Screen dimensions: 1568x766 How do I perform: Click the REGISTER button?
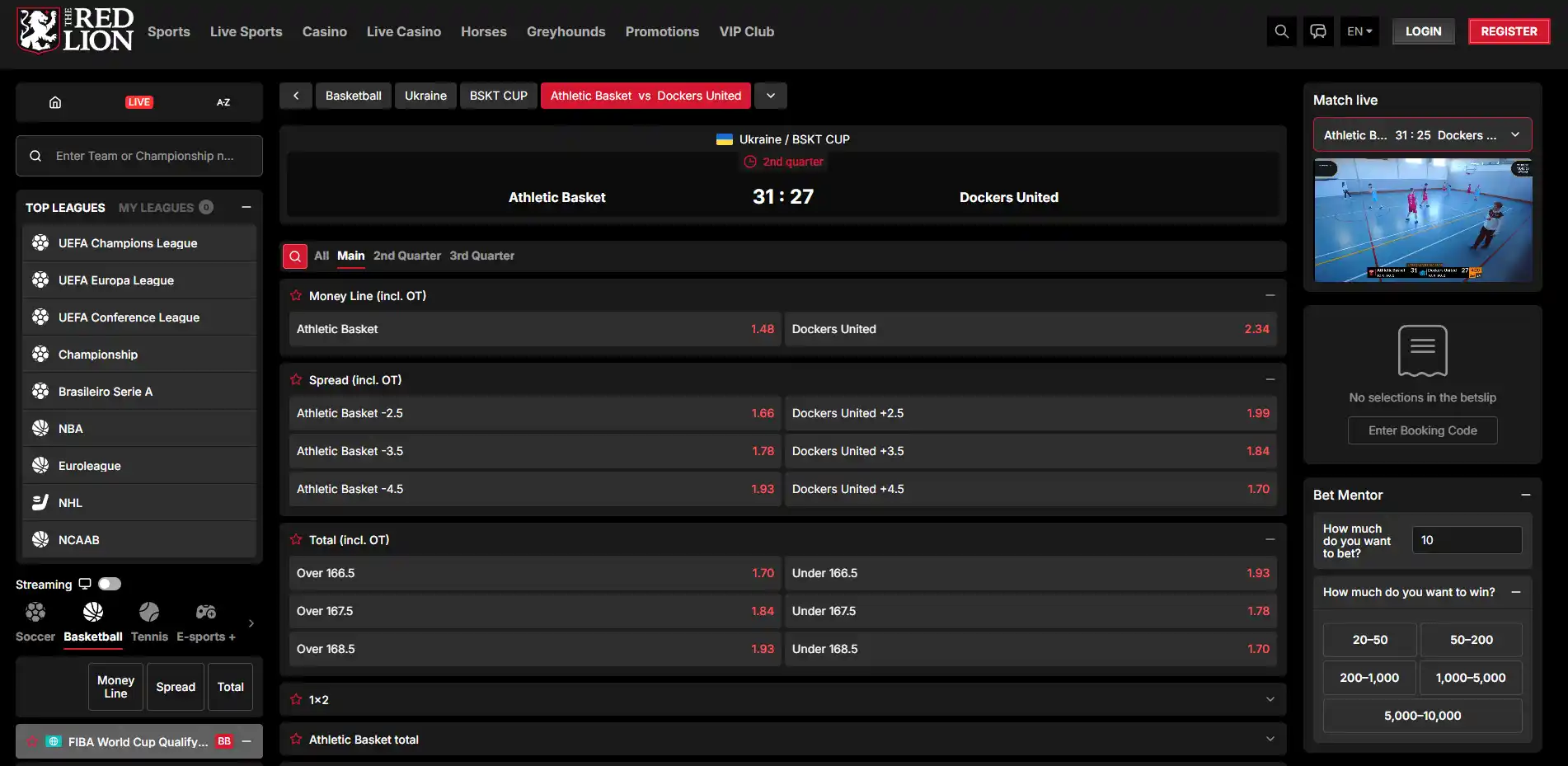(1509, 31)
